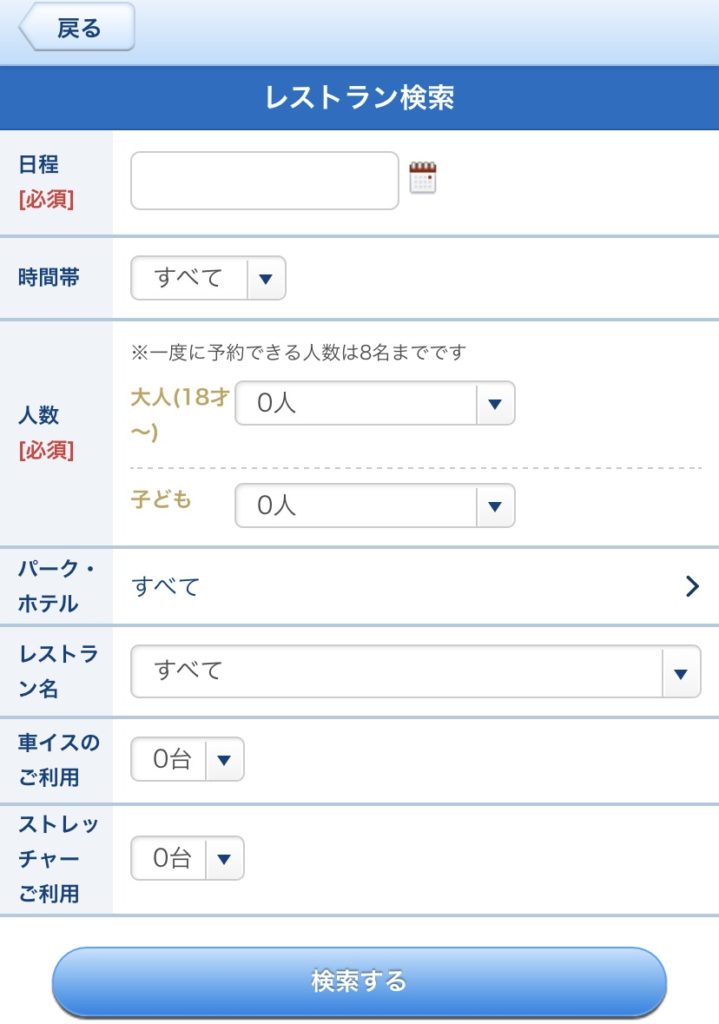Click the arrow of 時間帯 dropdown
719x1024 pixels.
(266, 279)
